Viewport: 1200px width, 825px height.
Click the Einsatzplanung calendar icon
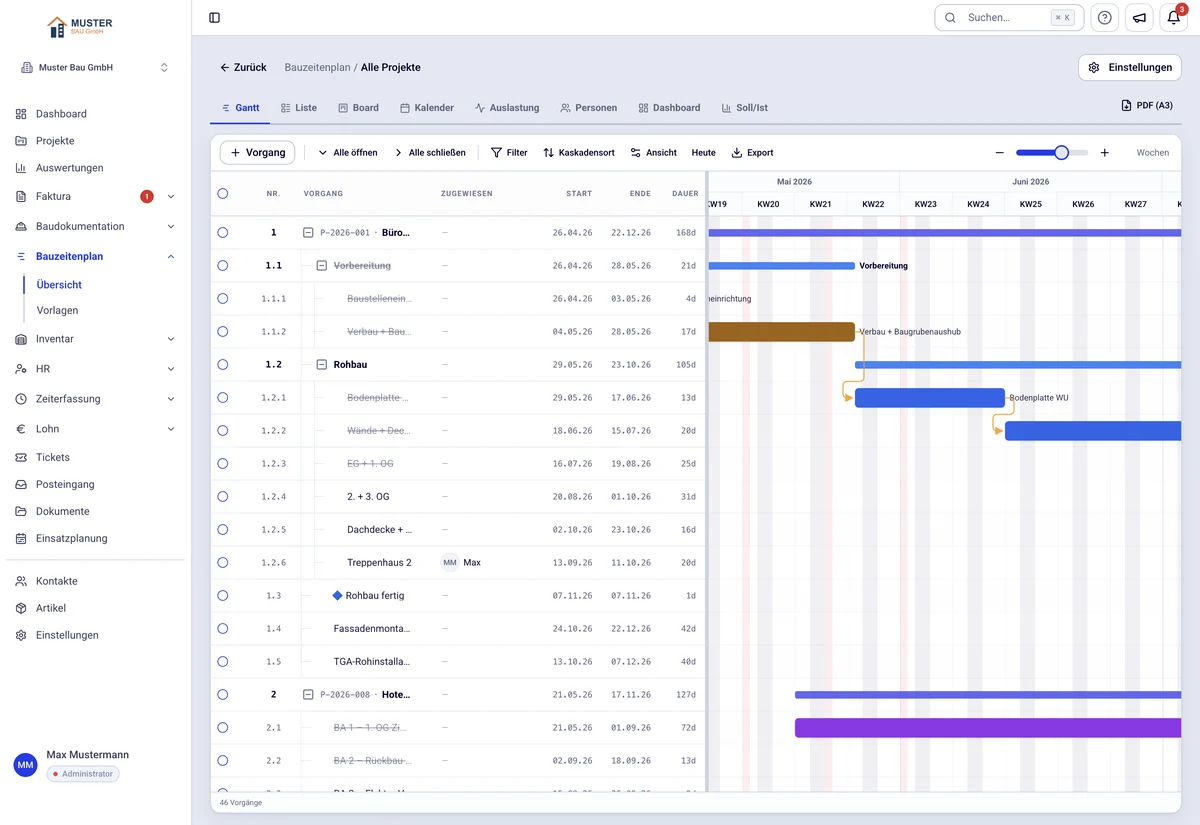21,538
